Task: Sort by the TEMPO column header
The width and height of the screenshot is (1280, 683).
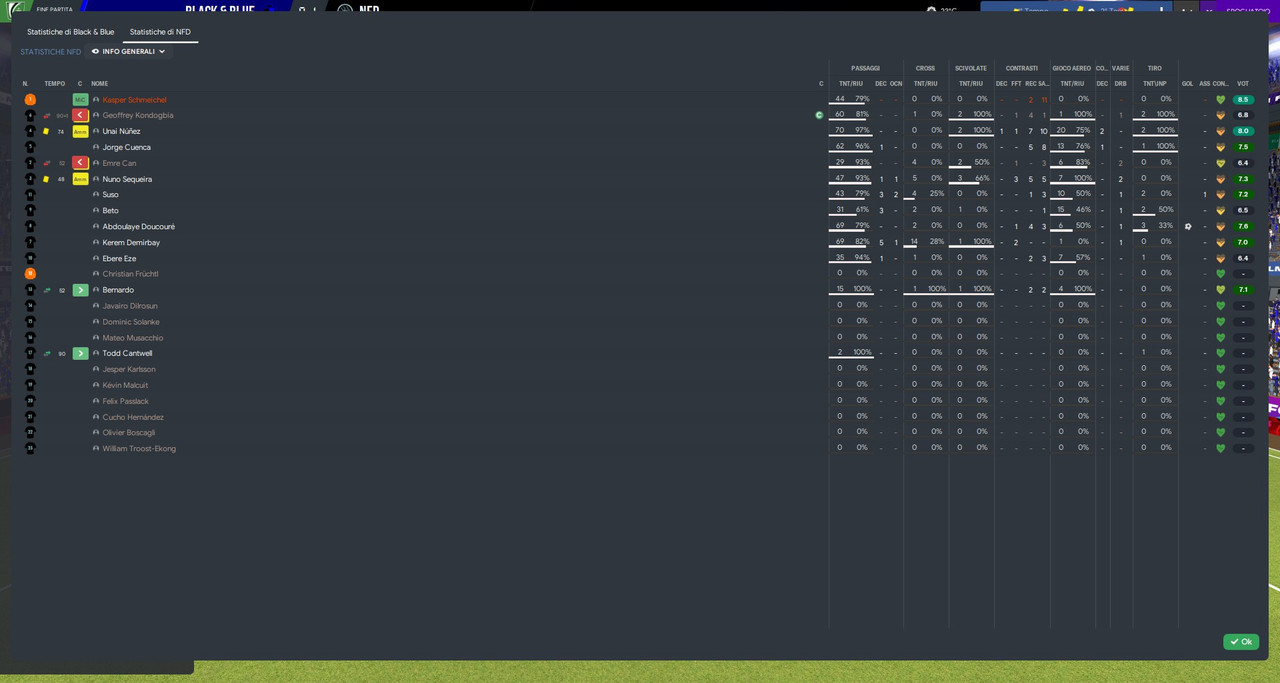Action: pos(54,84)
